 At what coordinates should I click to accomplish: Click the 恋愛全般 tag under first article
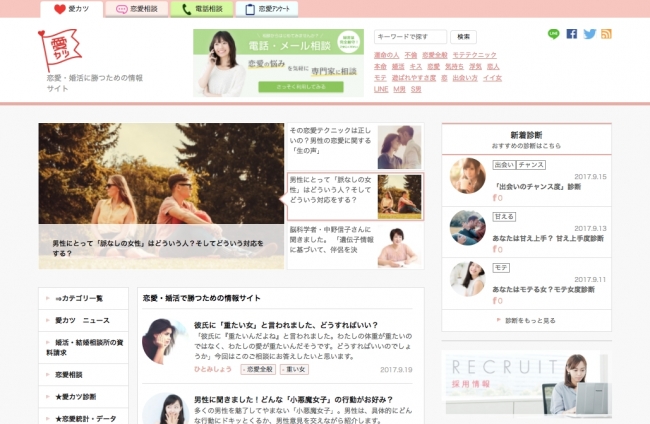pyautogui.click(x=258, y=369)
